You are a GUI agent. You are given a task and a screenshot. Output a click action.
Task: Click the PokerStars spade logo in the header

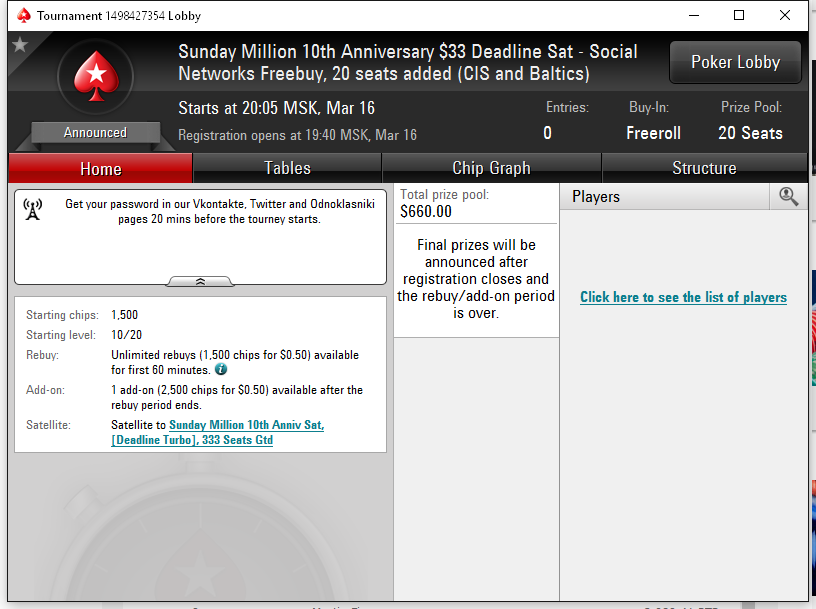click(96, 77)
